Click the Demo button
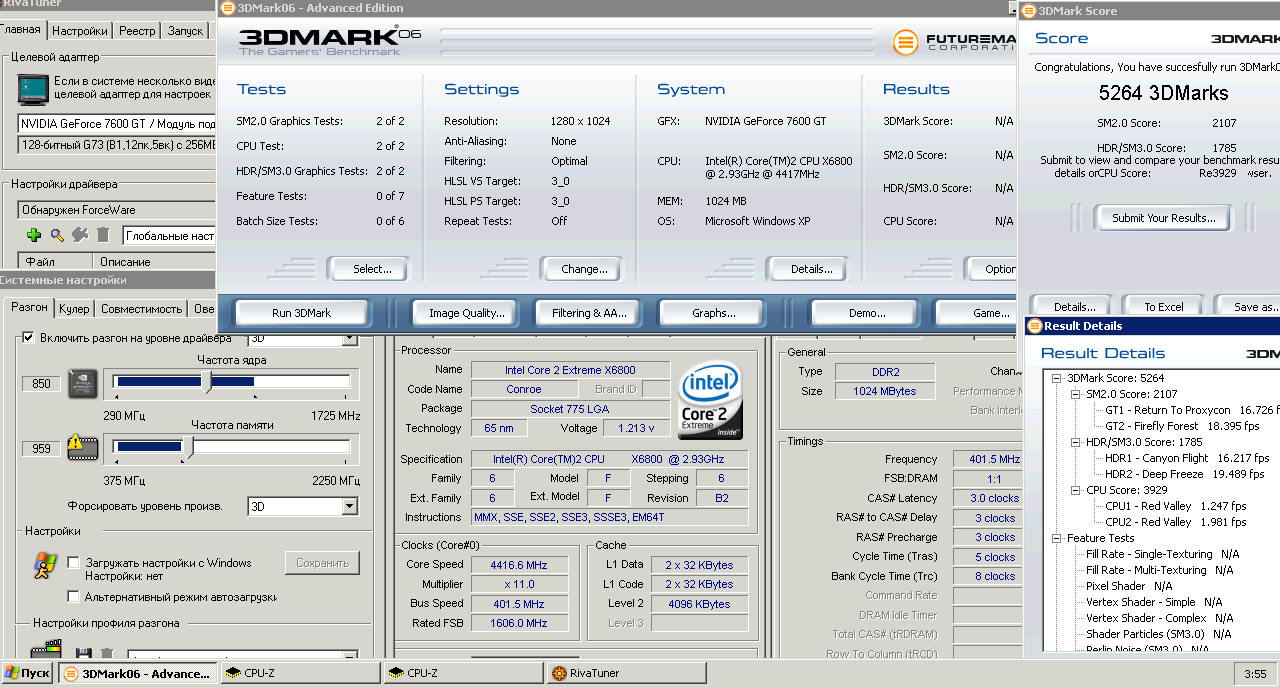The width and height of the screenshot is (1280, 688). pyautogui.click(x=867, y=313)
